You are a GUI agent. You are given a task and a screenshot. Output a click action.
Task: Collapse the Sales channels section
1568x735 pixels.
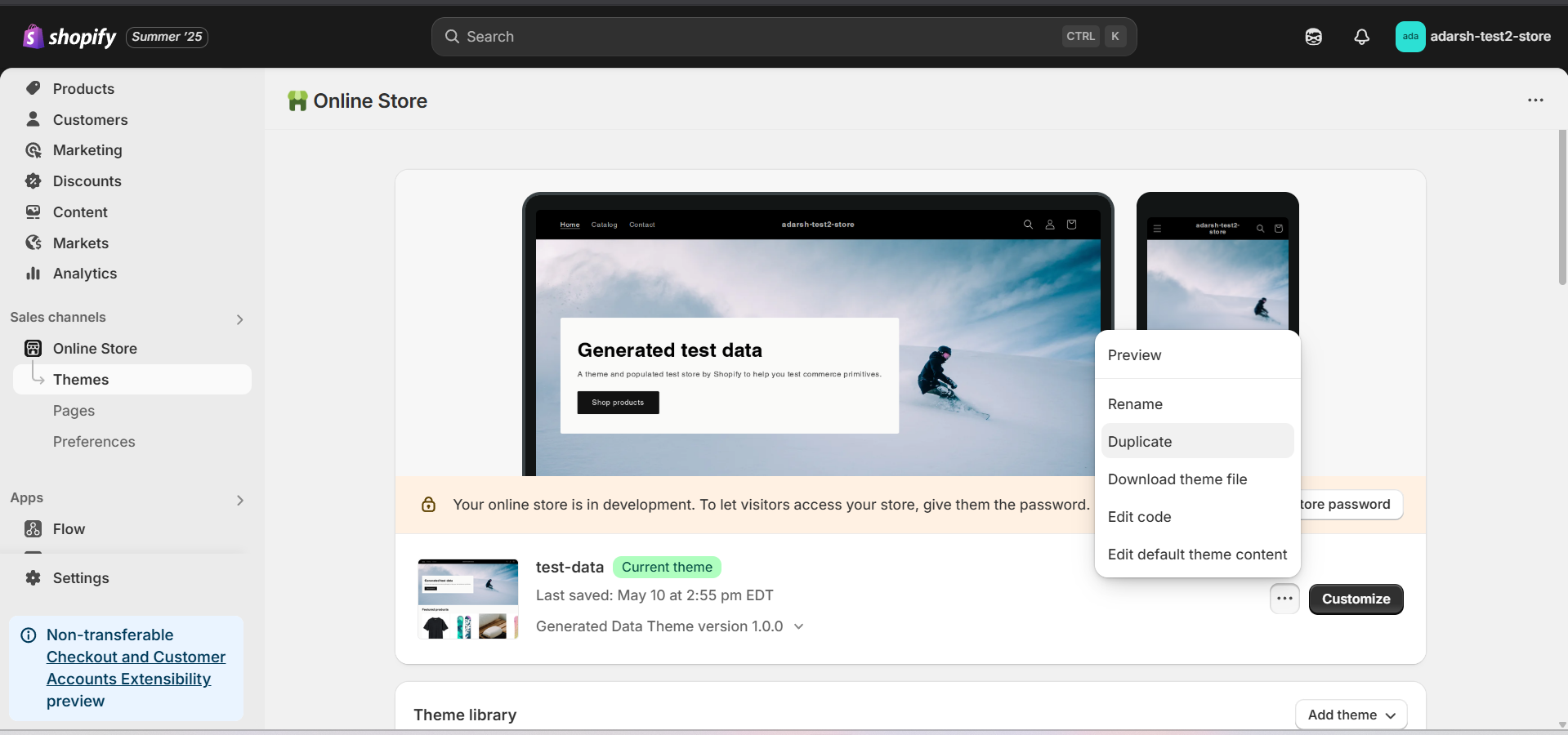(x=239, y=318)
